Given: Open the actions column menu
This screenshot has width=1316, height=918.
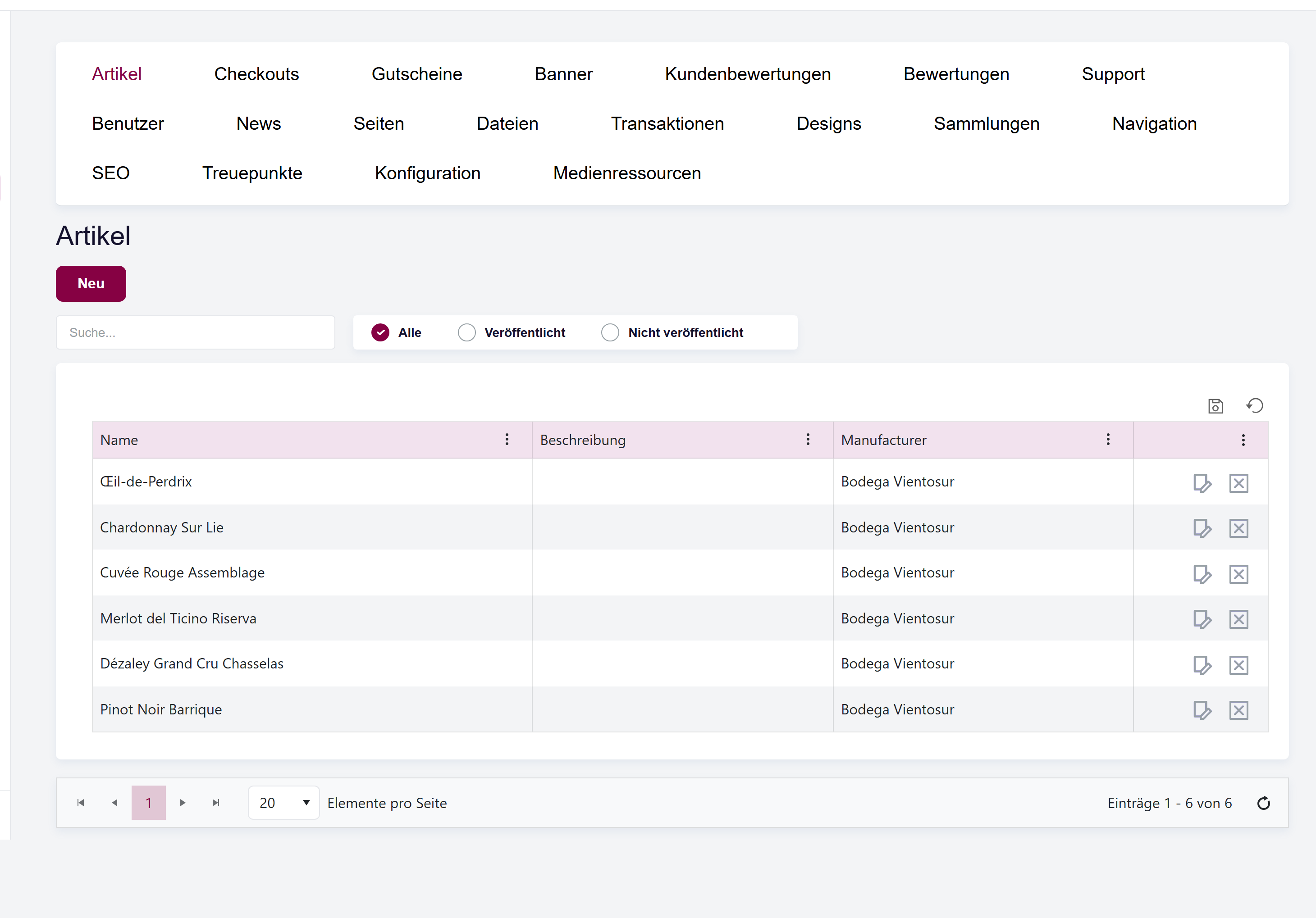Looking at the screenshot, I should point(1243,440).
